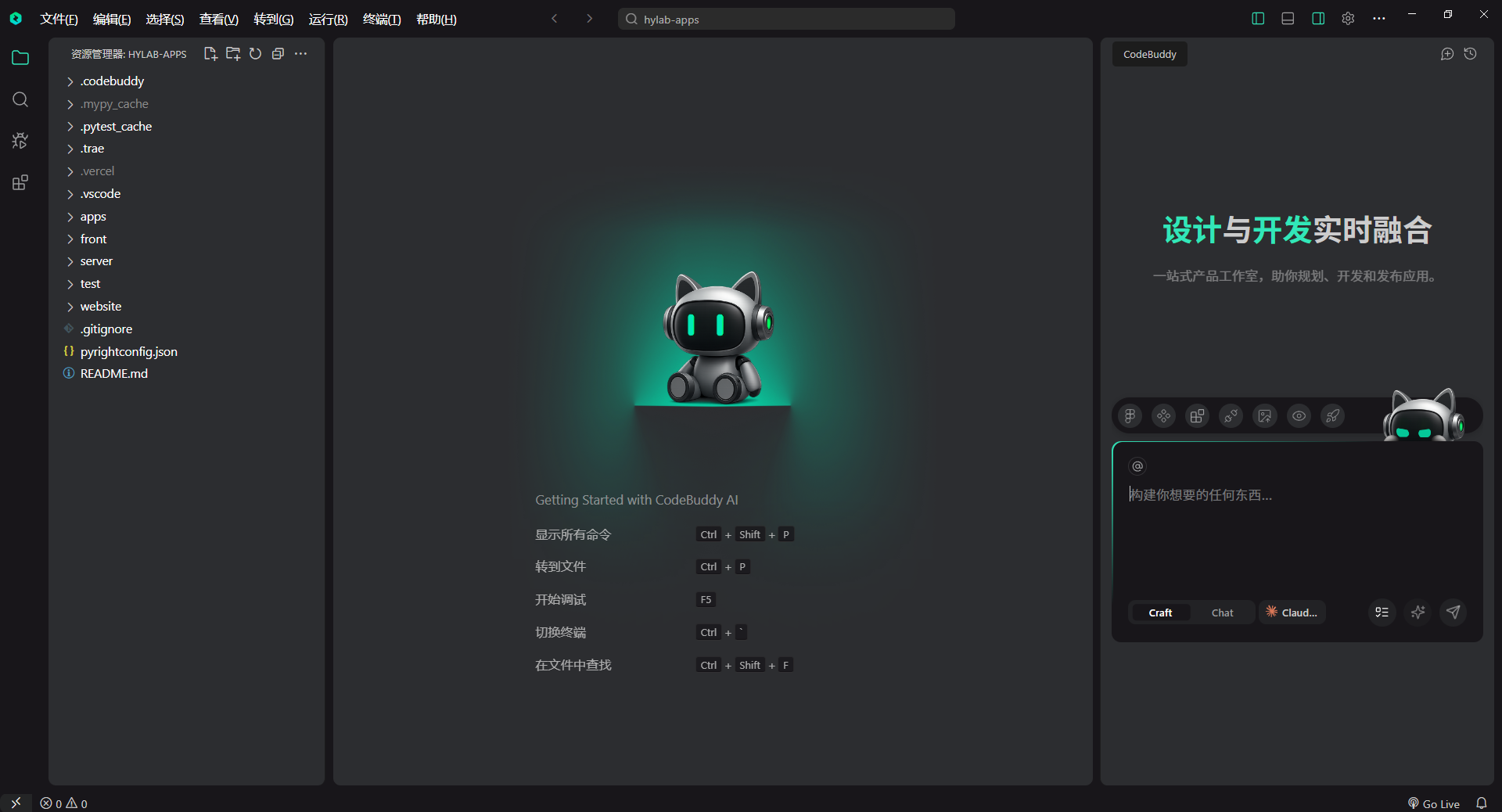Click the hylab-apps command search box
Screen dimensions: 1502x812
coord(786,19)
